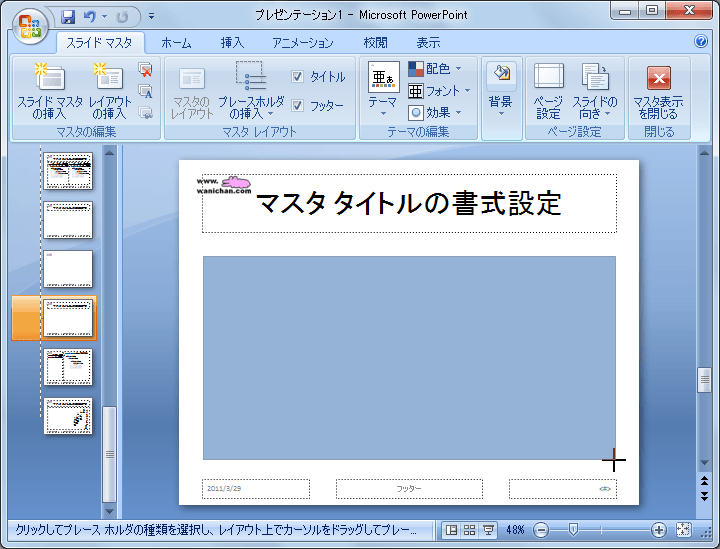
Task: Click the zoom slider handle
Action: pyautogui.click(x=573, y=530)
